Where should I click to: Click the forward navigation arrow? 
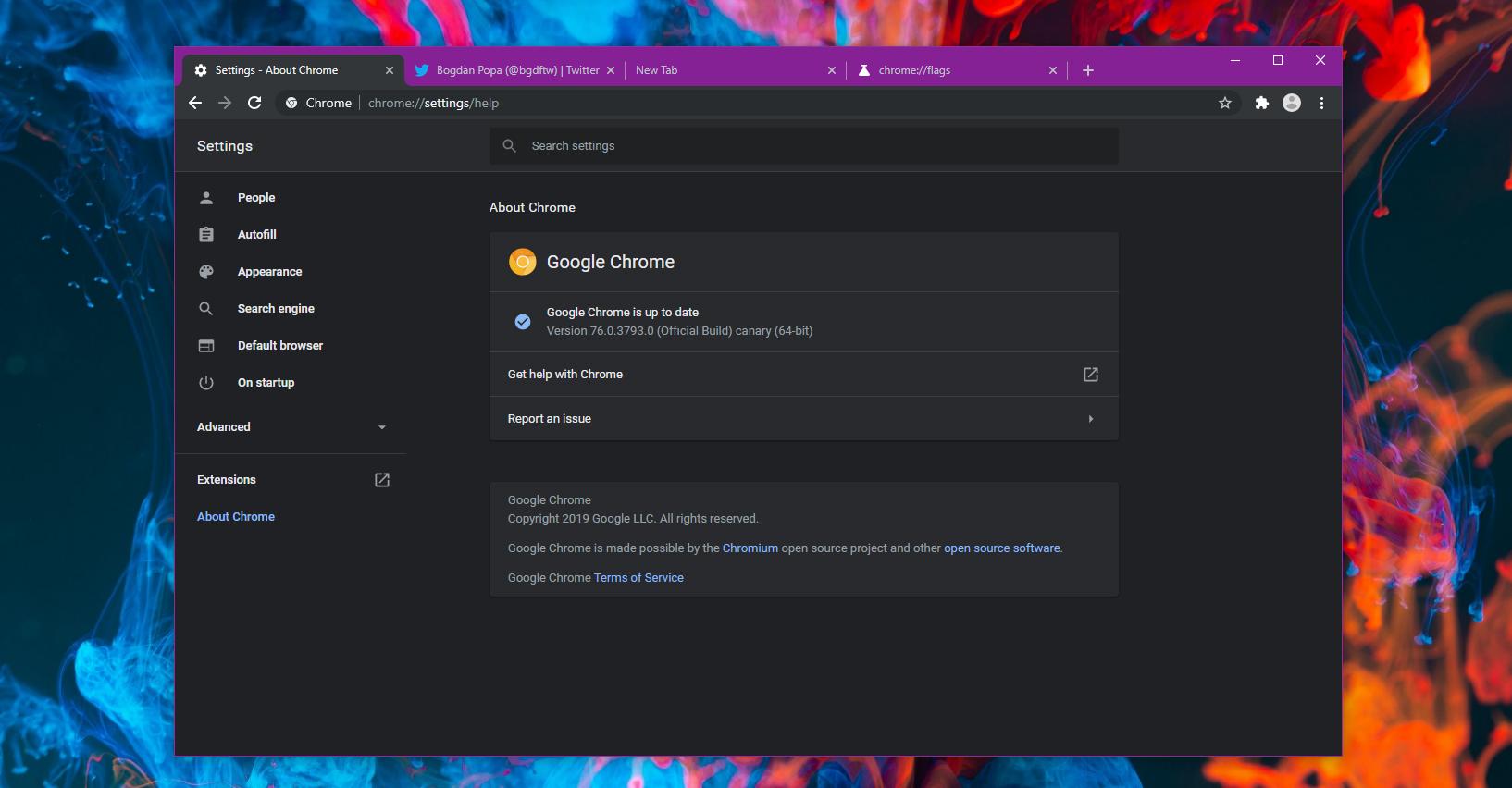(x=225, y=103)
